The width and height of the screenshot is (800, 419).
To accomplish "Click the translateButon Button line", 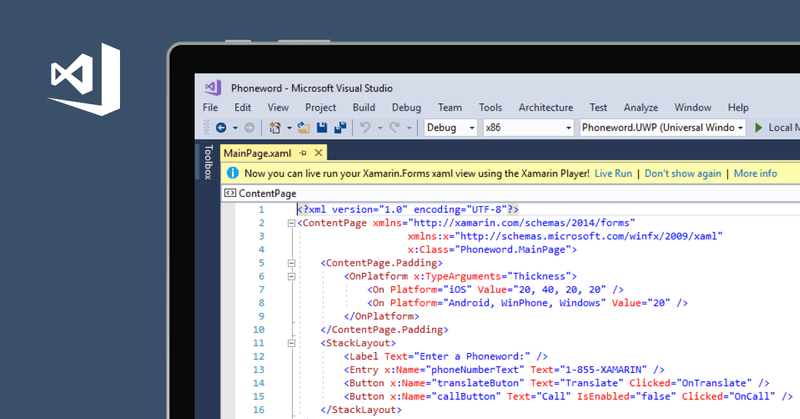I will (x=557, y=383).
